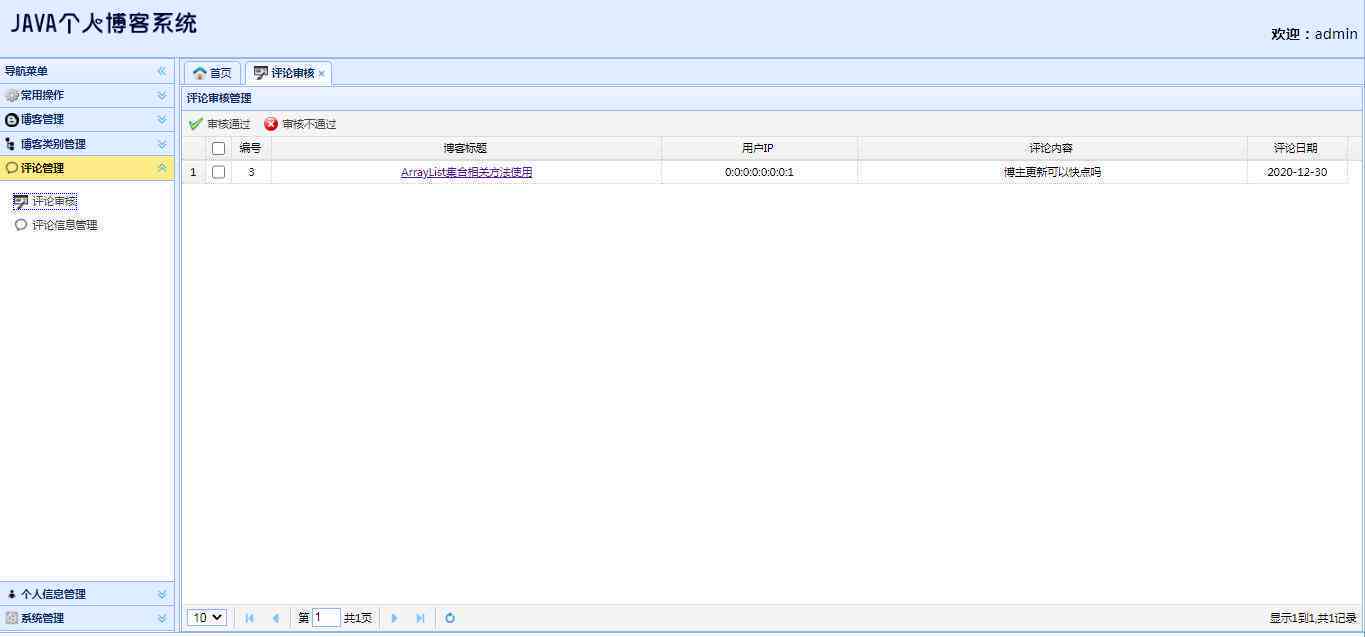1365x637 pixels.
Task: Click the 评论管理 speech bubble icon
Action: tap(12, 168)
